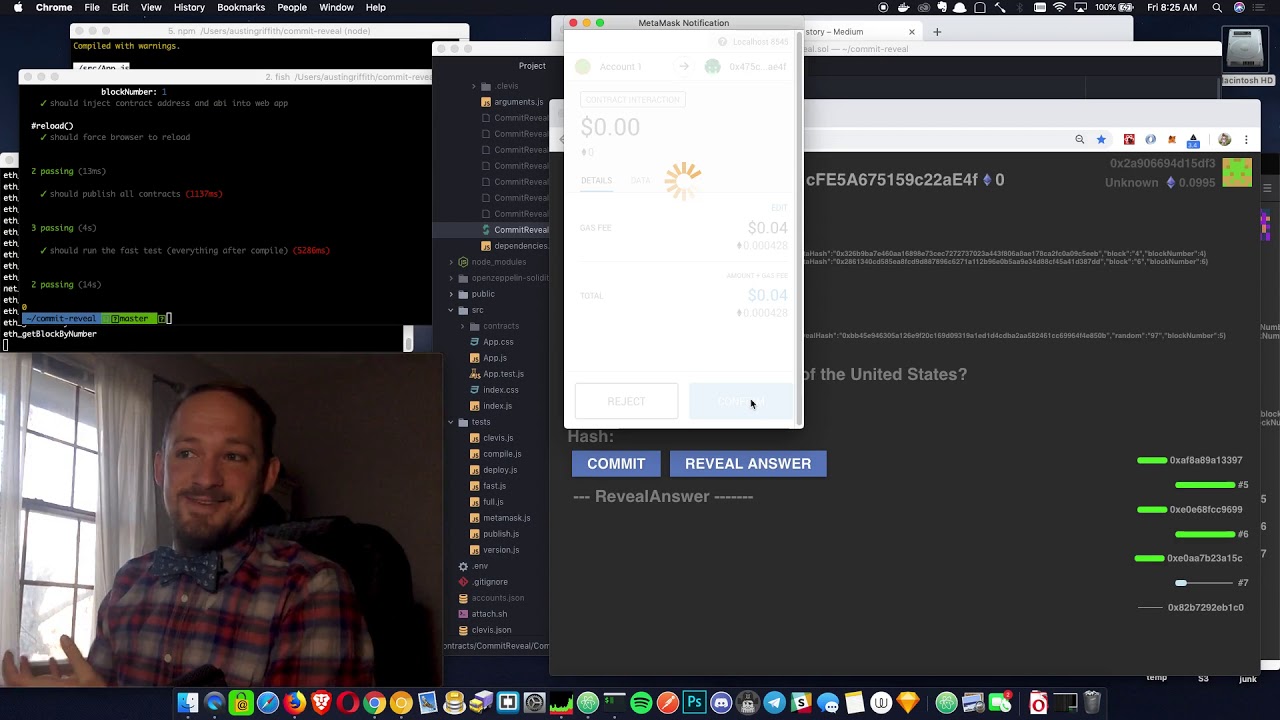Open Spotify from the dock

pyautogui.click(x=640, y=702)
